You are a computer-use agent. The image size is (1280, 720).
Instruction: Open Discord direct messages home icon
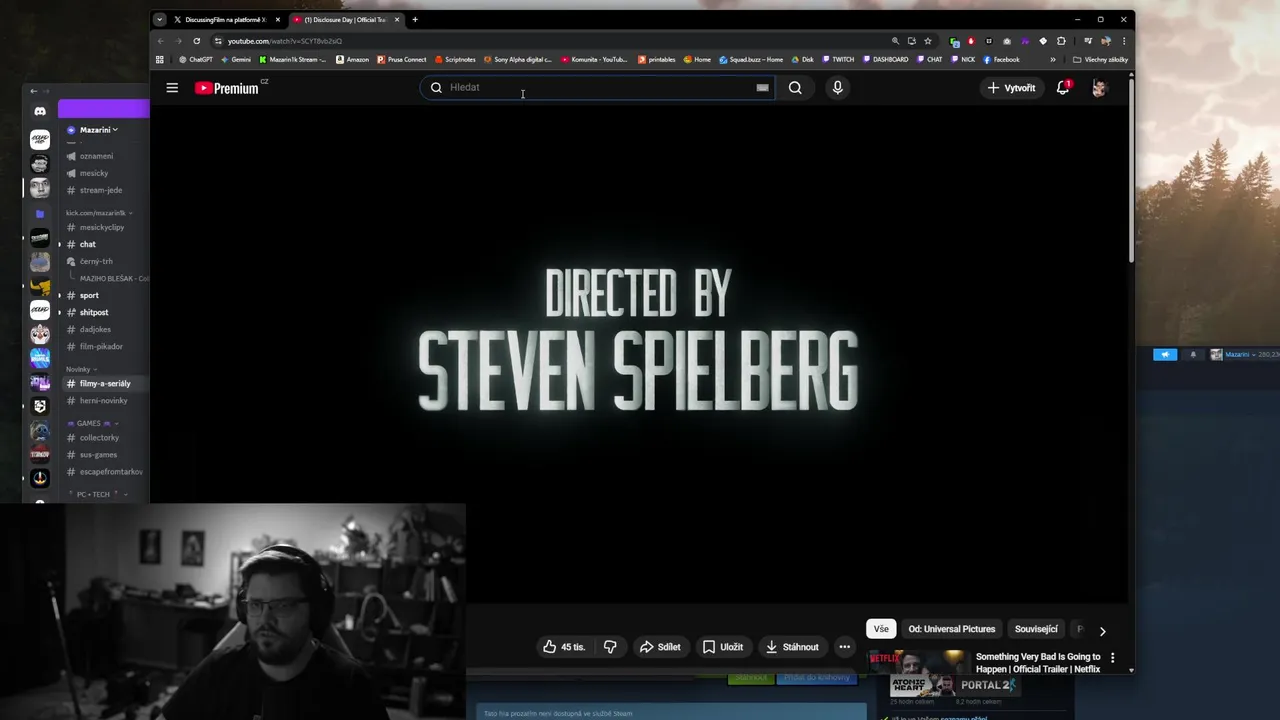point(40,111)
